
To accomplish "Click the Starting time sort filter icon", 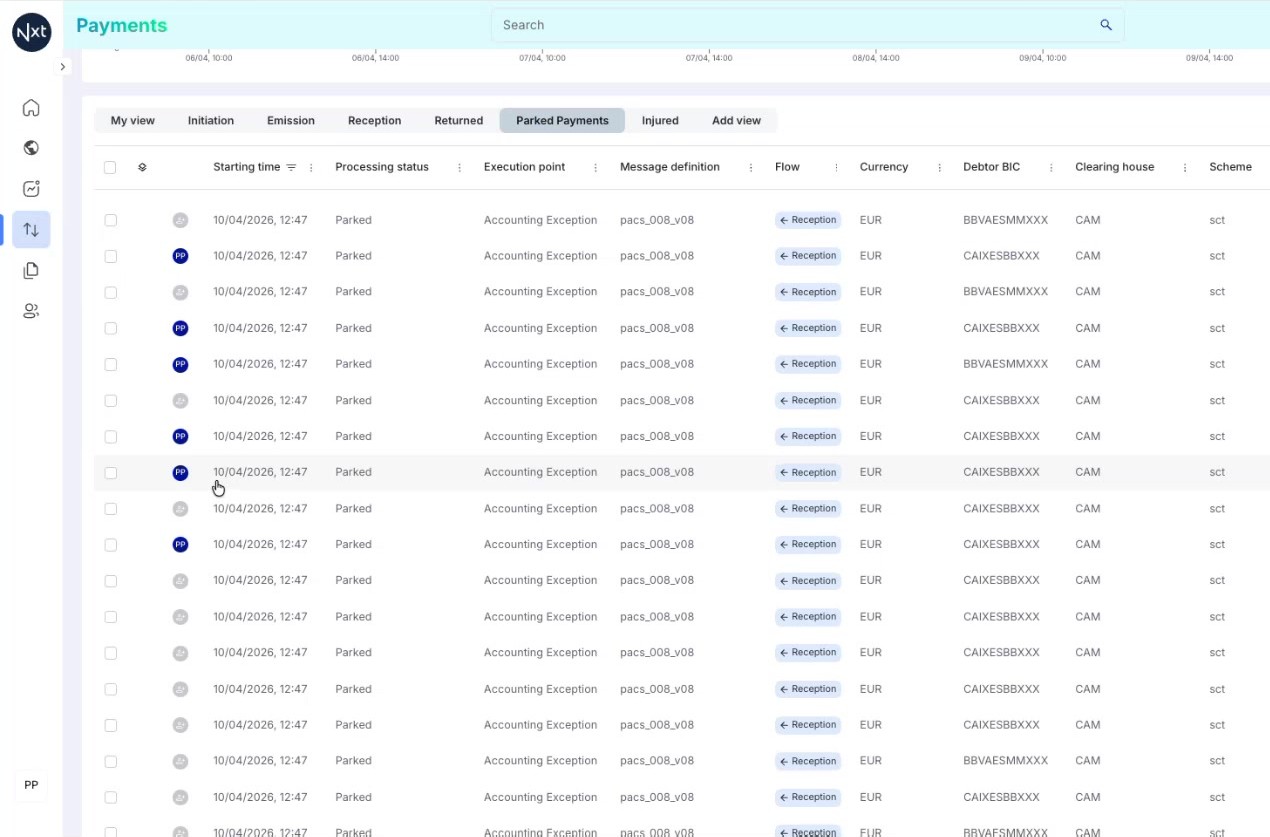I will pos(291,167).
